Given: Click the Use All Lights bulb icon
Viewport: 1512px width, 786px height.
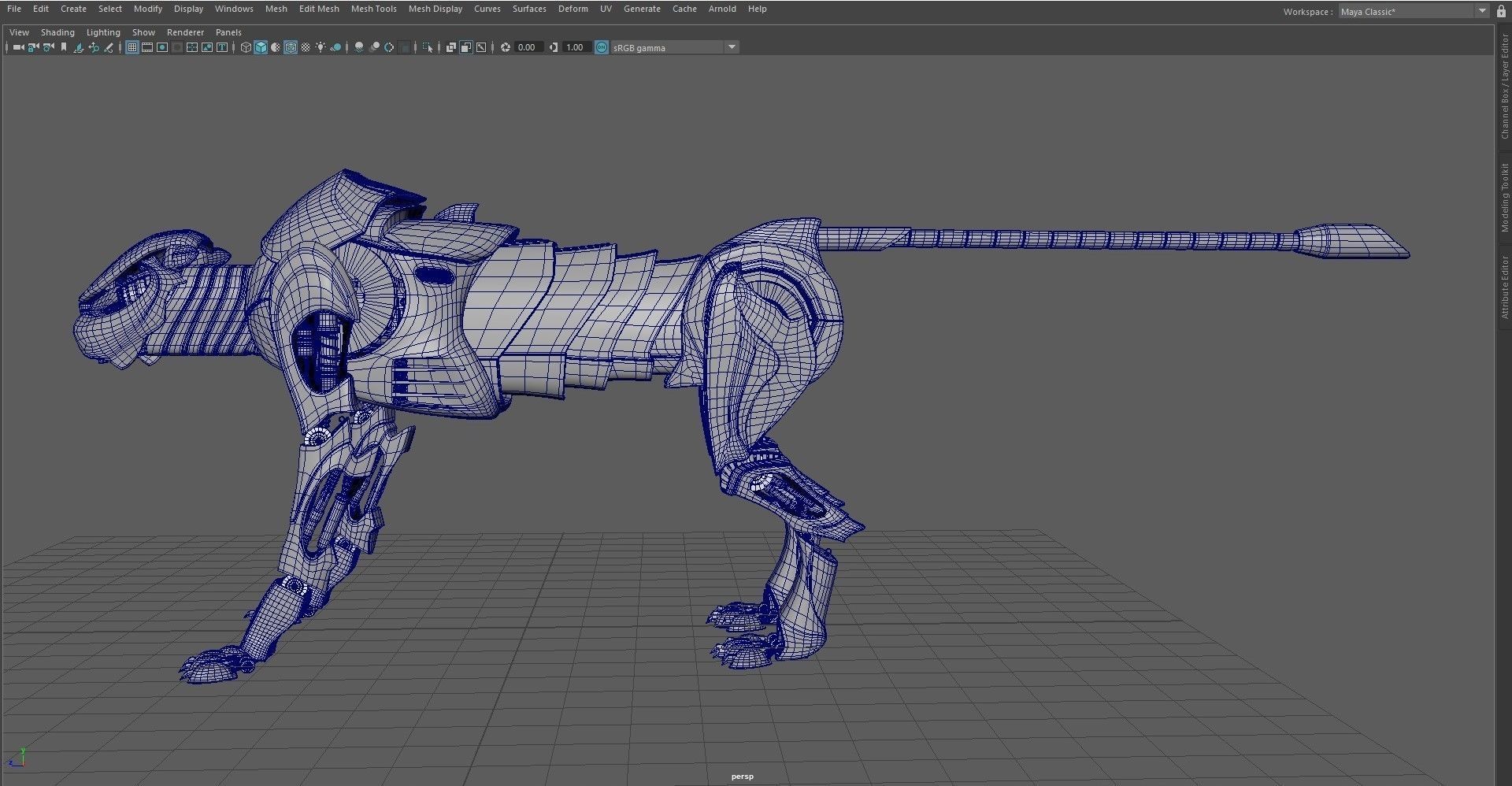Looking at the screenshot, I should pyautogui.click(x=321, y=47).
